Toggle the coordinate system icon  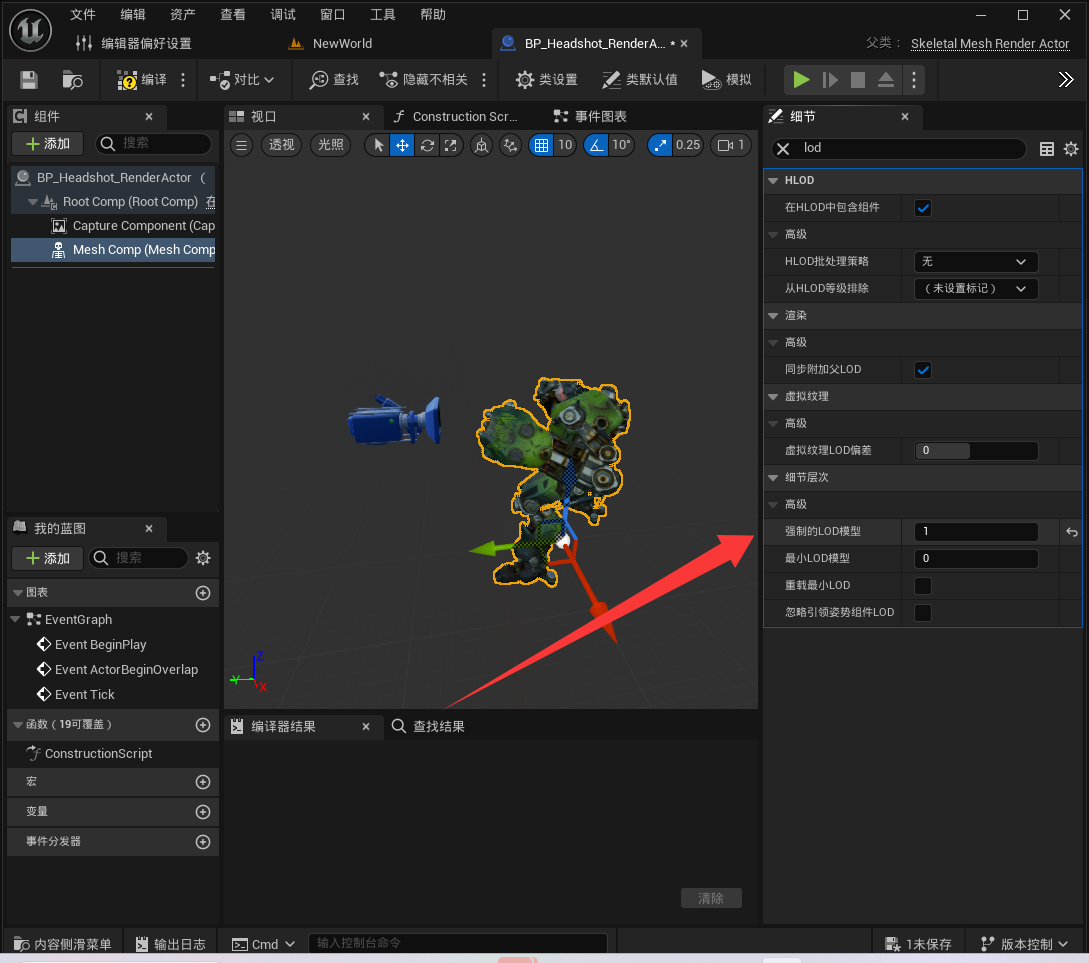(481, 145)
